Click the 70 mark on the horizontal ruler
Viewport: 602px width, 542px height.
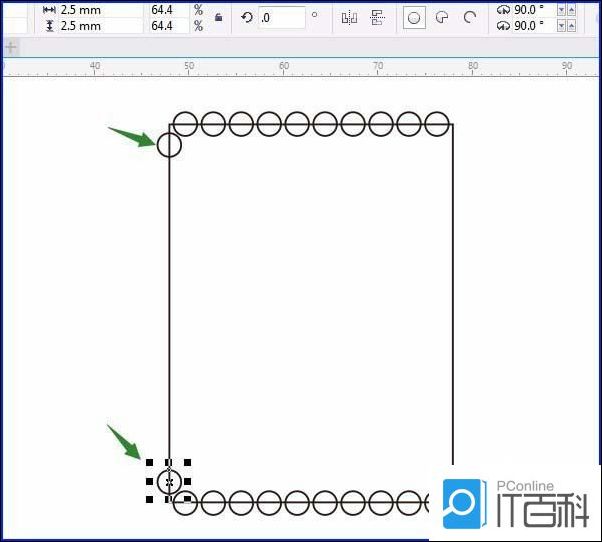(378, 66)
